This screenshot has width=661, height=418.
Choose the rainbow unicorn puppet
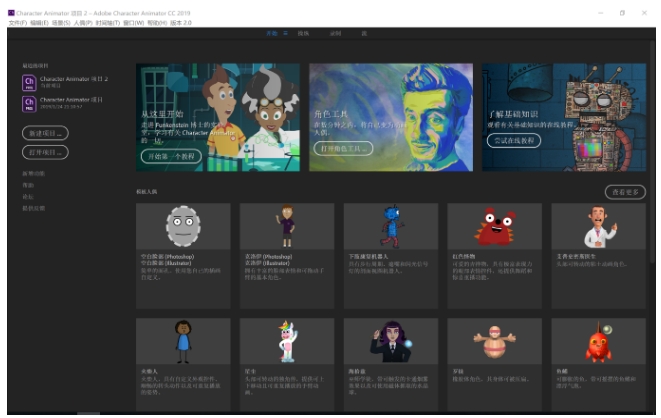287,341
